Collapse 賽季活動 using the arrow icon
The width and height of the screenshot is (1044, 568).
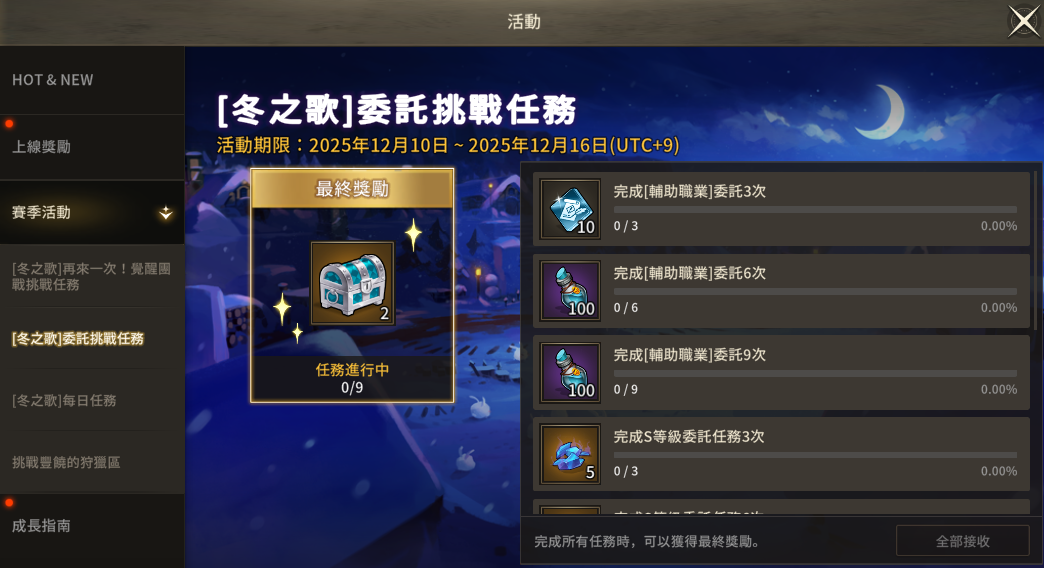pyautogui.click(x=166, y=213)
